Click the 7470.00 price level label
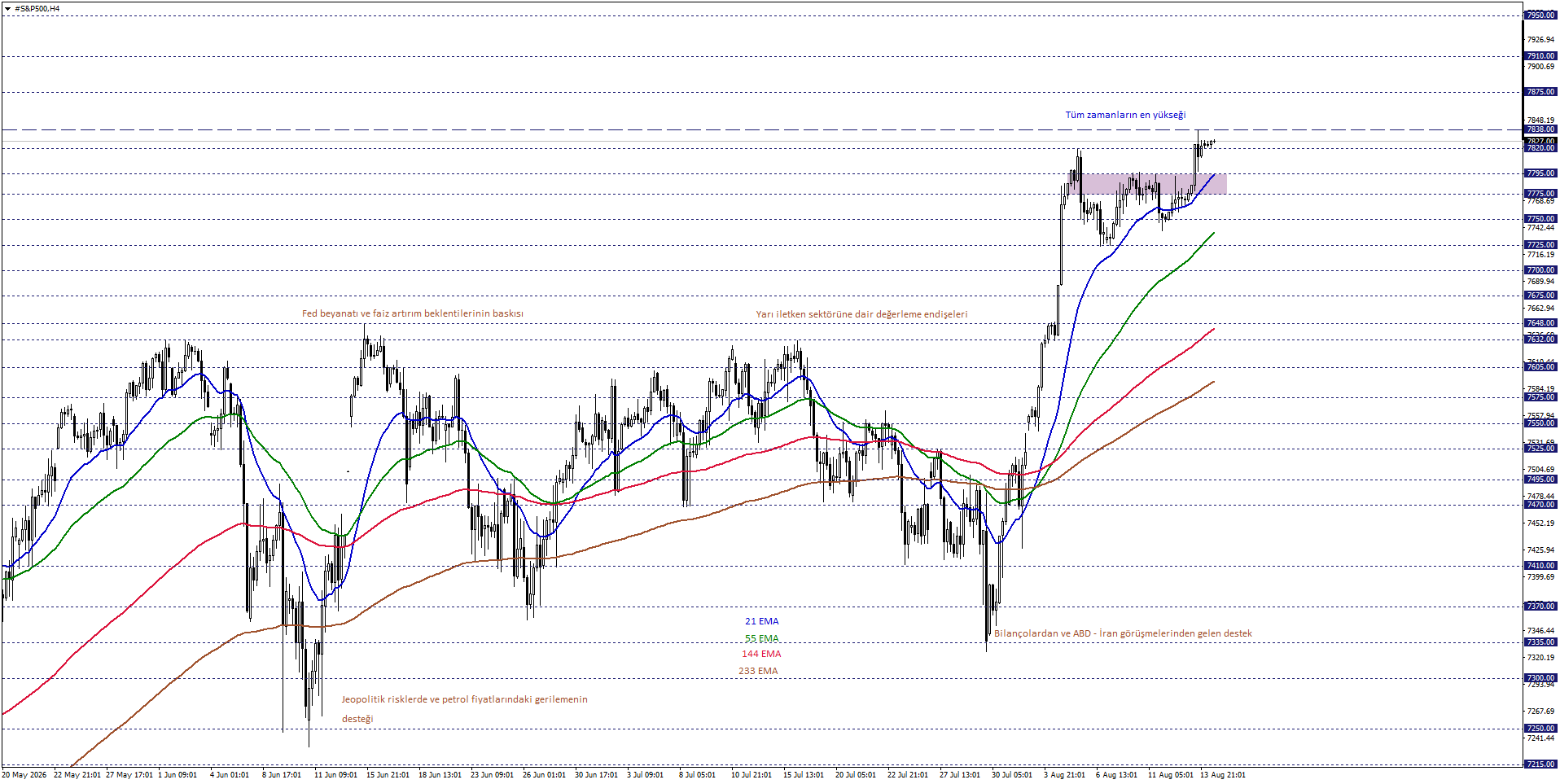This screenshot has height=784, width=1560. pos(1540,505)
